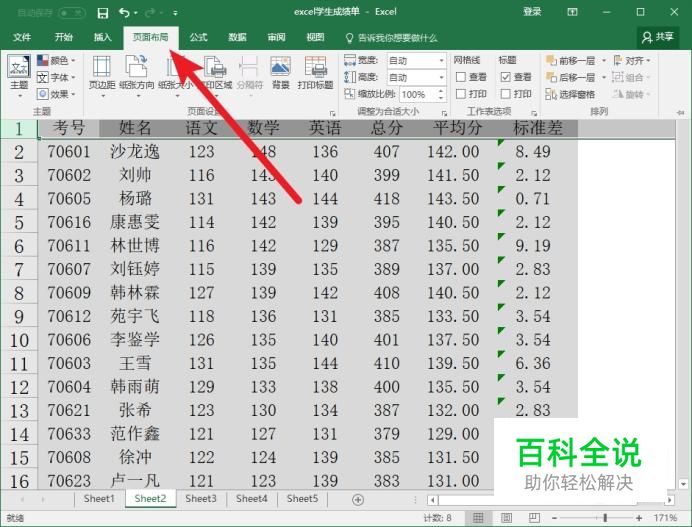Open Customize Quick Access Toolbar dropdown
Image resolution: width=692 pixels, height=527 pixels.
(x=175, y=13)
